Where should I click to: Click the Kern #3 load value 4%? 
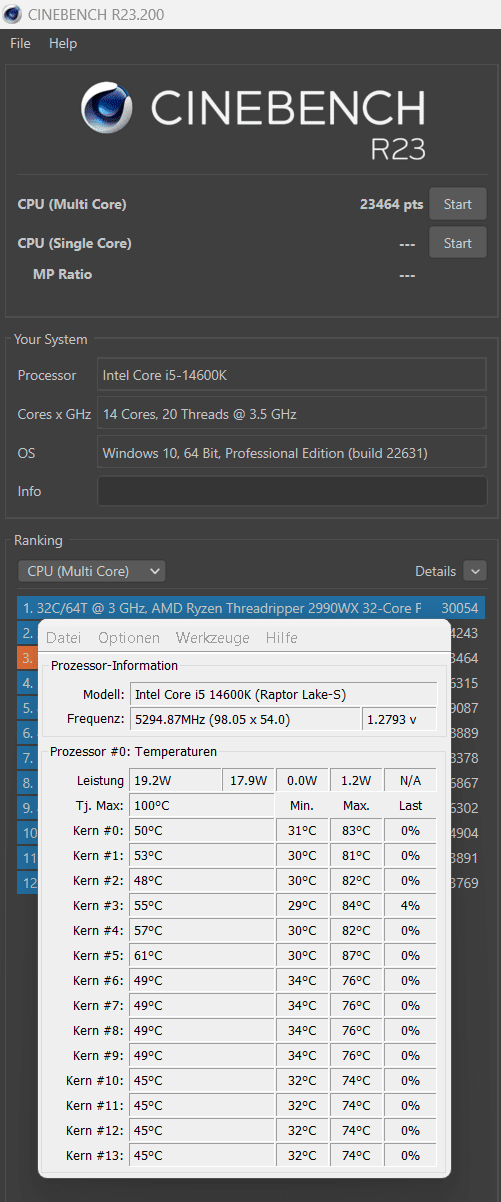[x=410, y=905]
